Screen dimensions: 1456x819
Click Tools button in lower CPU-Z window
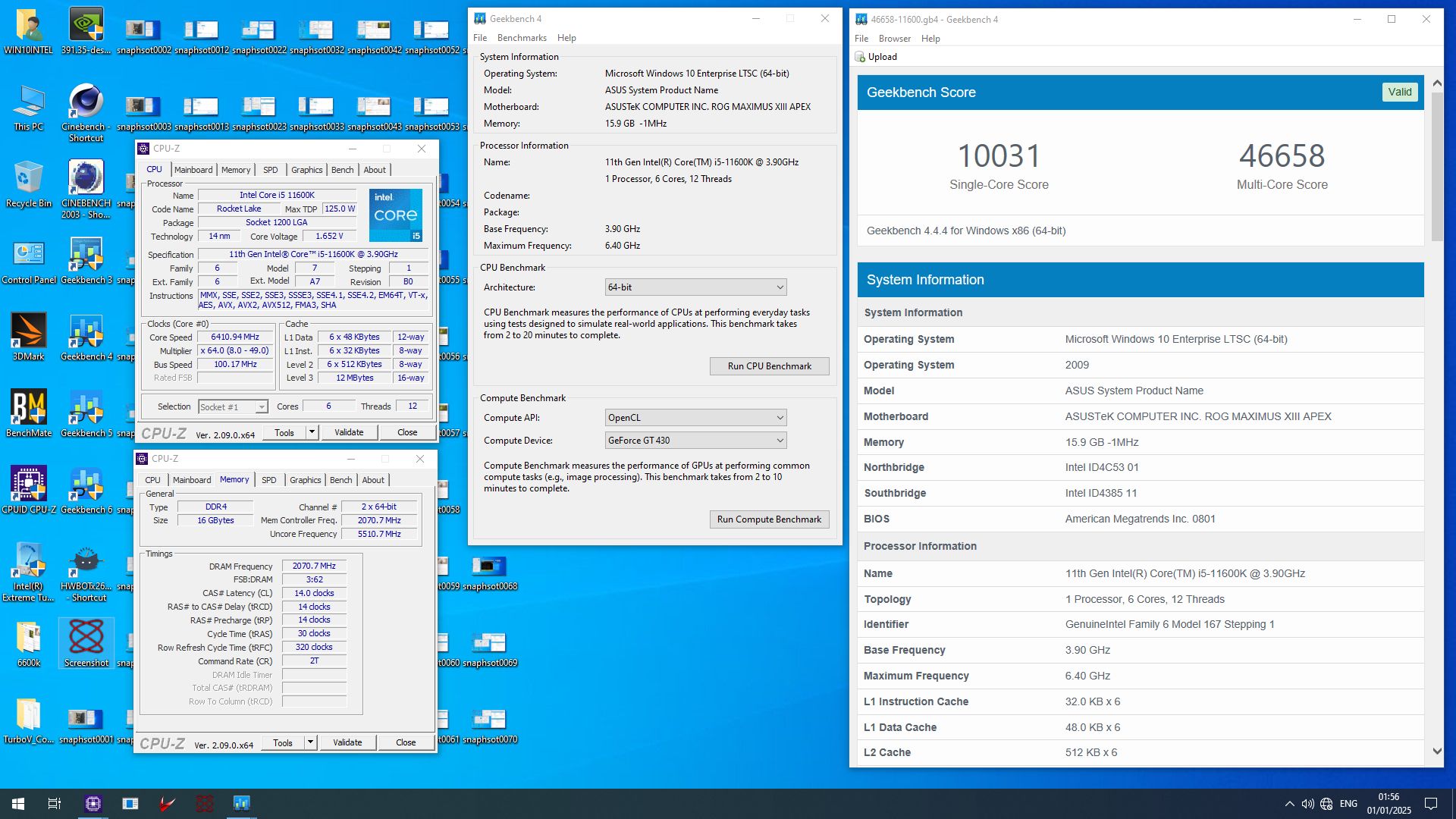pos(283,742)
